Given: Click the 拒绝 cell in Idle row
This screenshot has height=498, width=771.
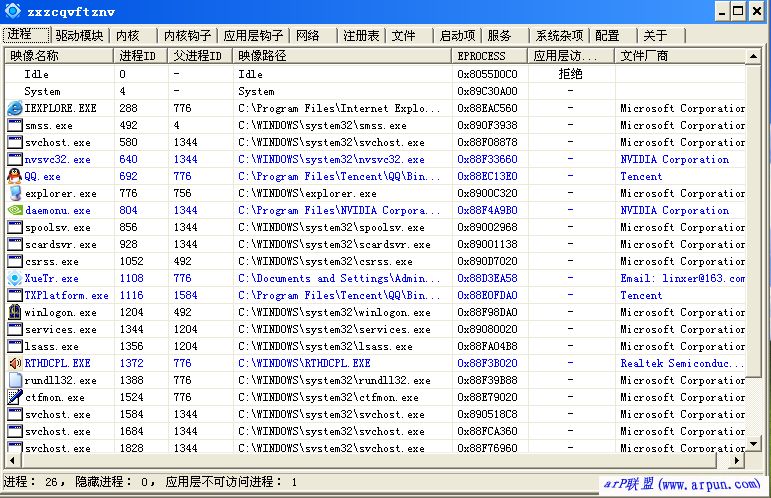Looking at the screenshot, I should point(570,74).
